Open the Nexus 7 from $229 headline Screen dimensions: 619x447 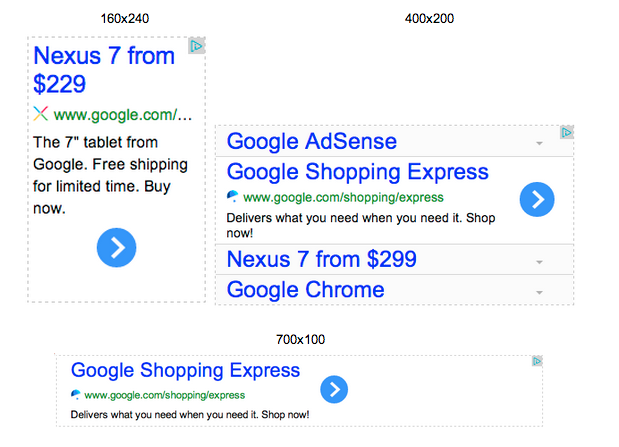click(104, 69)
